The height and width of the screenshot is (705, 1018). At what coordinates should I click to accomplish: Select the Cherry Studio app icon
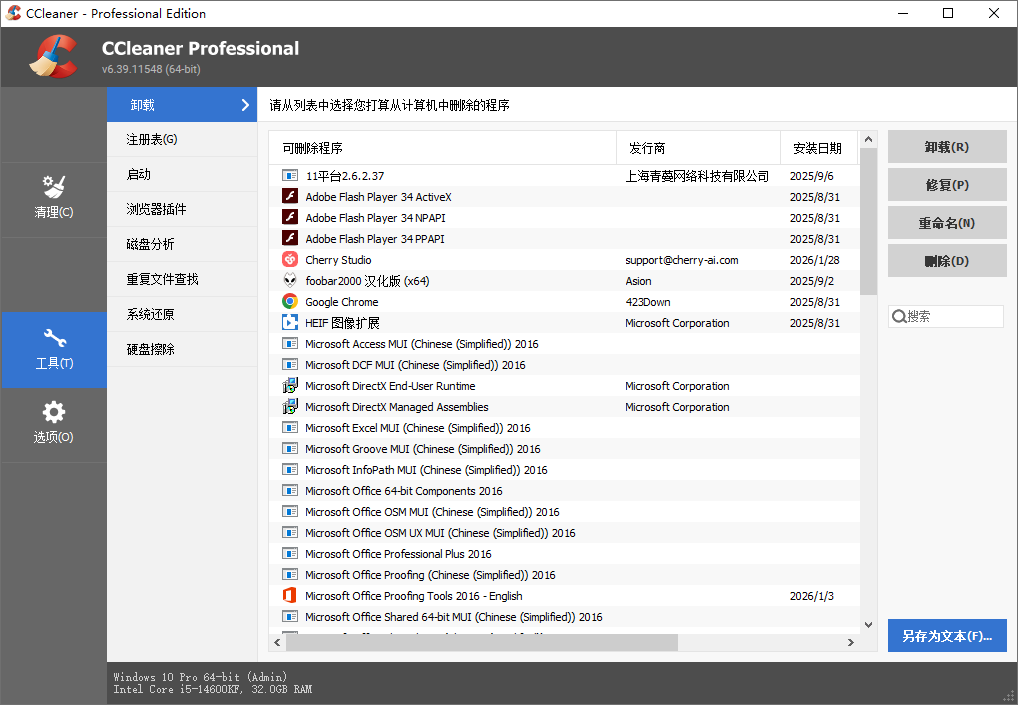(x=290, y=260)
